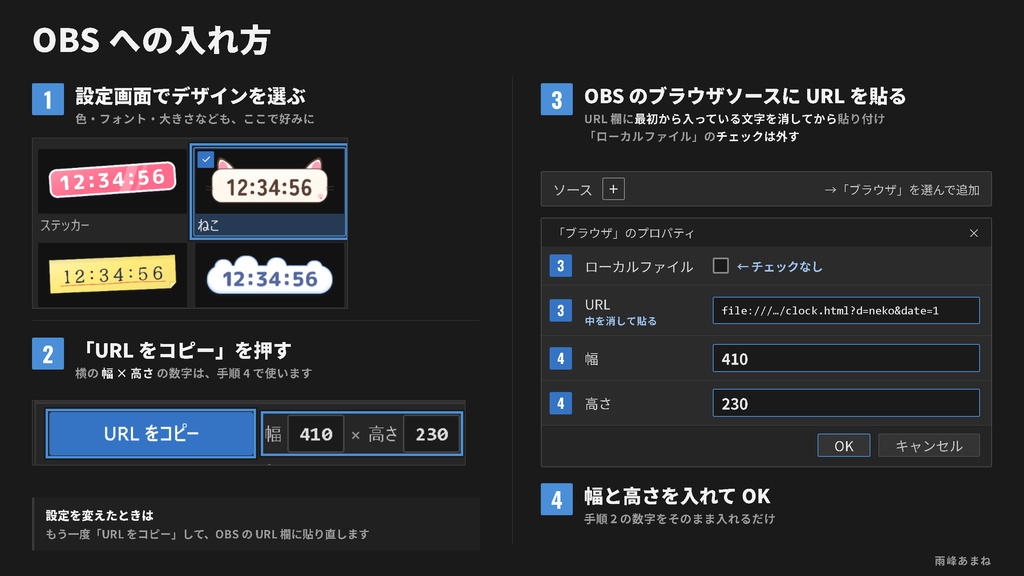Image resolution: width=1024 pixels, height=576 pixels.
Task: Click the 高さ 230 field beside URL をコピー
Action: (431, 434)
